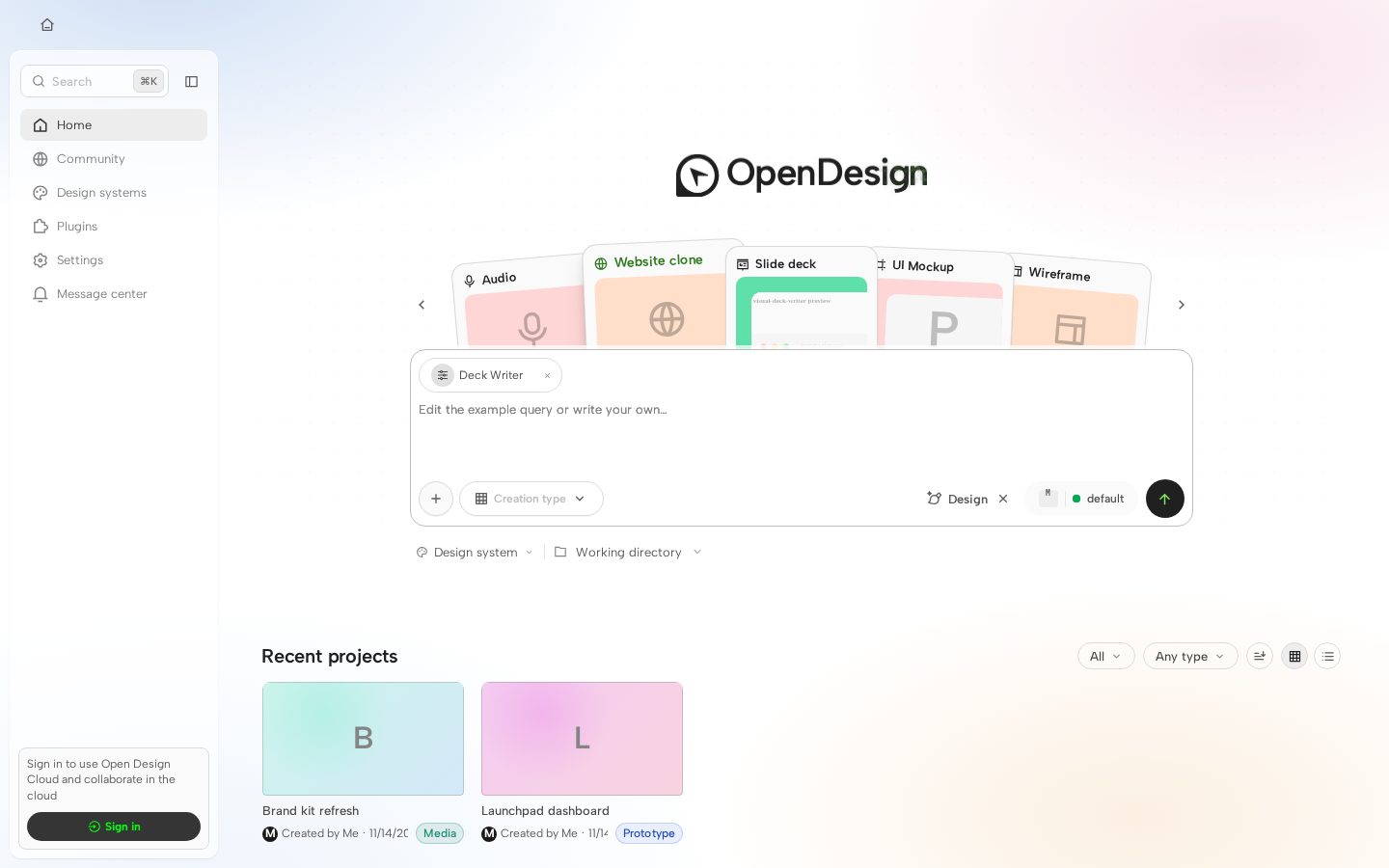Click creator avatar on Launchpad dashboard
This screenshot has height=868, width=1389.
tap(489, 834)
